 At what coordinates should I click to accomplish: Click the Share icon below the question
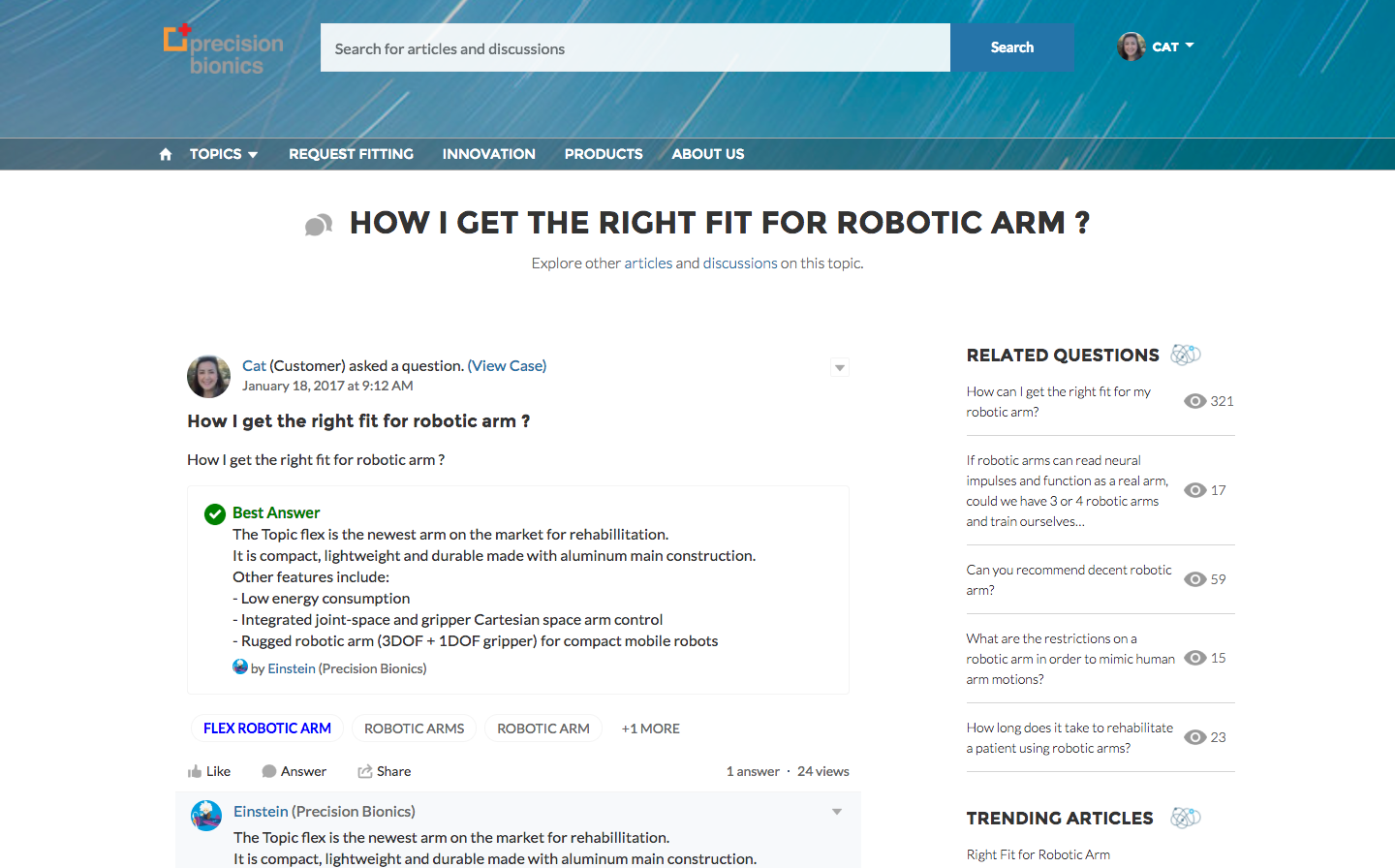point(365,772)
